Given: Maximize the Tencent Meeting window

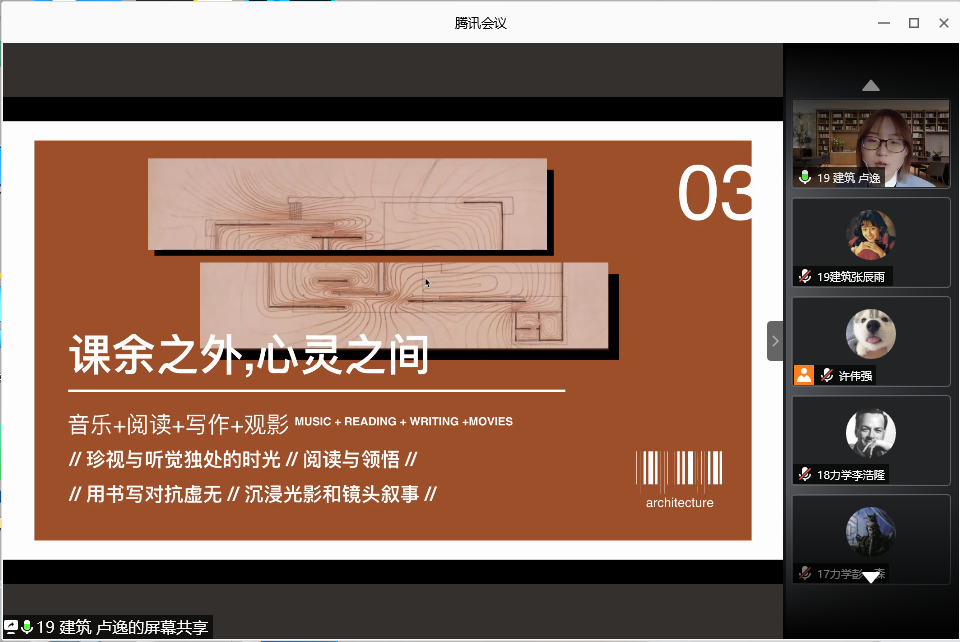Looking at the screenshot, I should pos(913,23).
